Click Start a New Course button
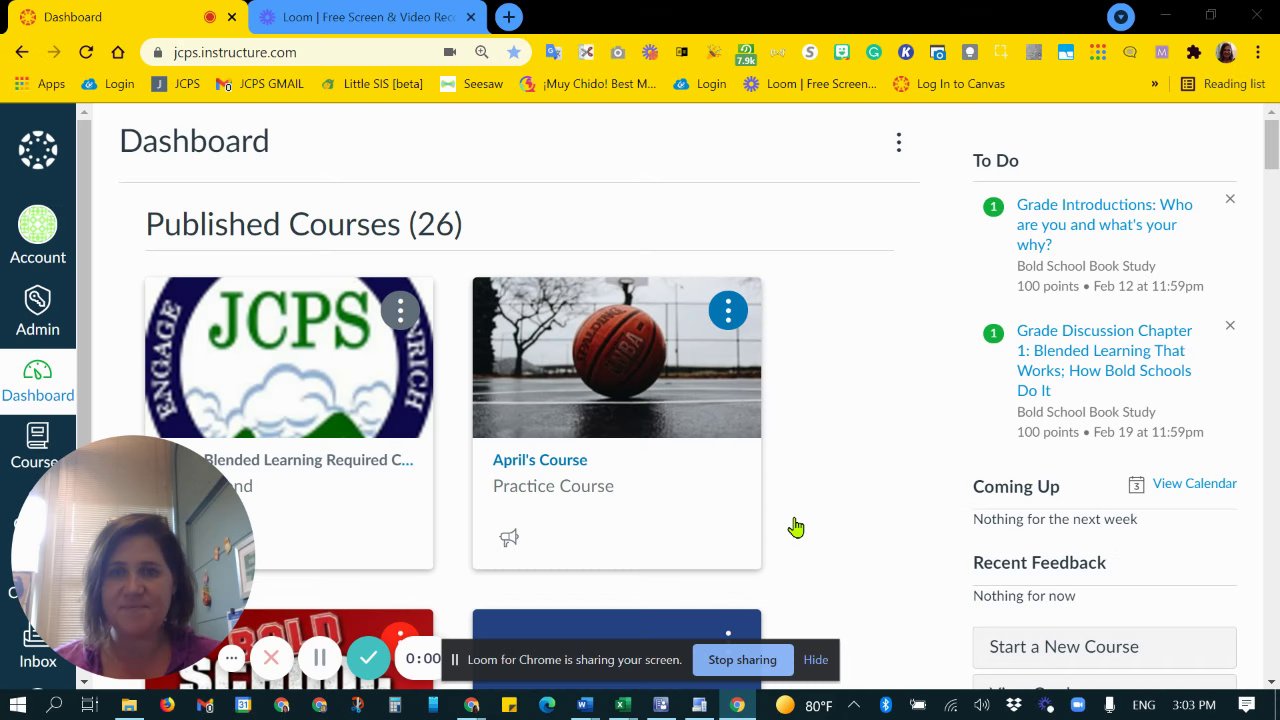Viewport: 1280px width, 720px height. pos(1105,647)
